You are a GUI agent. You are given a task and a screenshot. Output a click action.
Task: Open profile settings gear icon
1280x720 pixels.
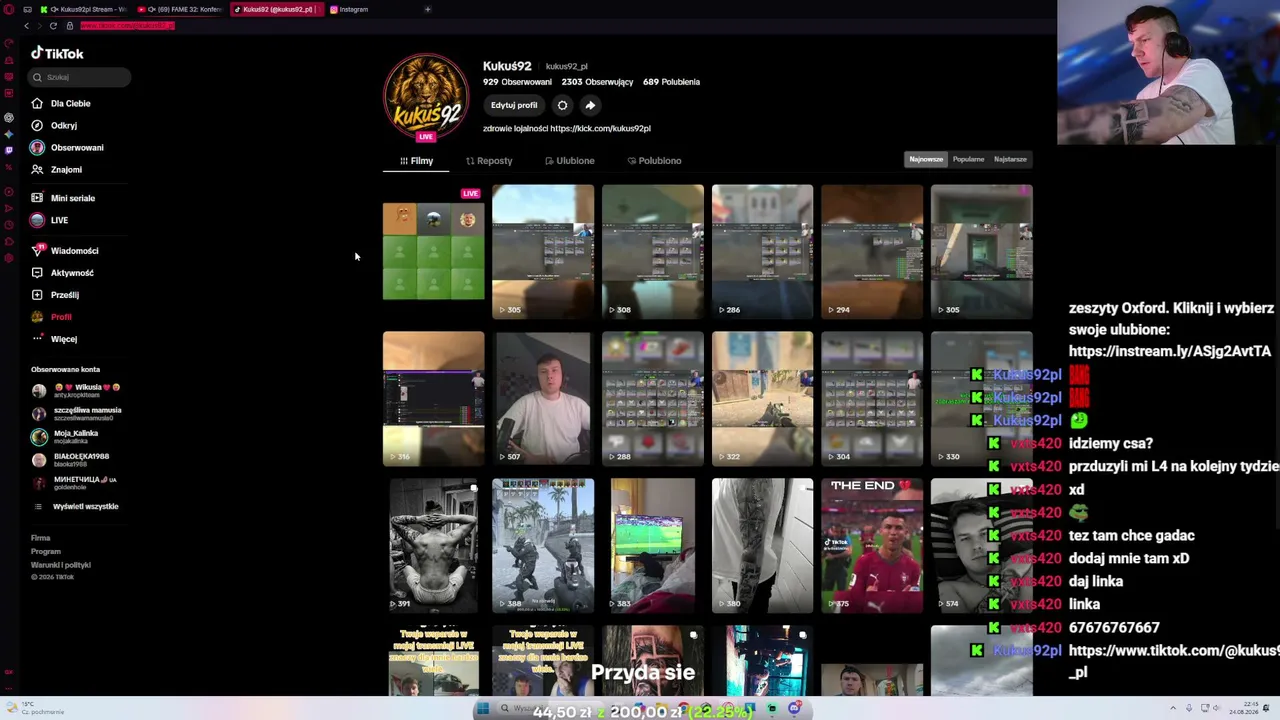point(562,105)
